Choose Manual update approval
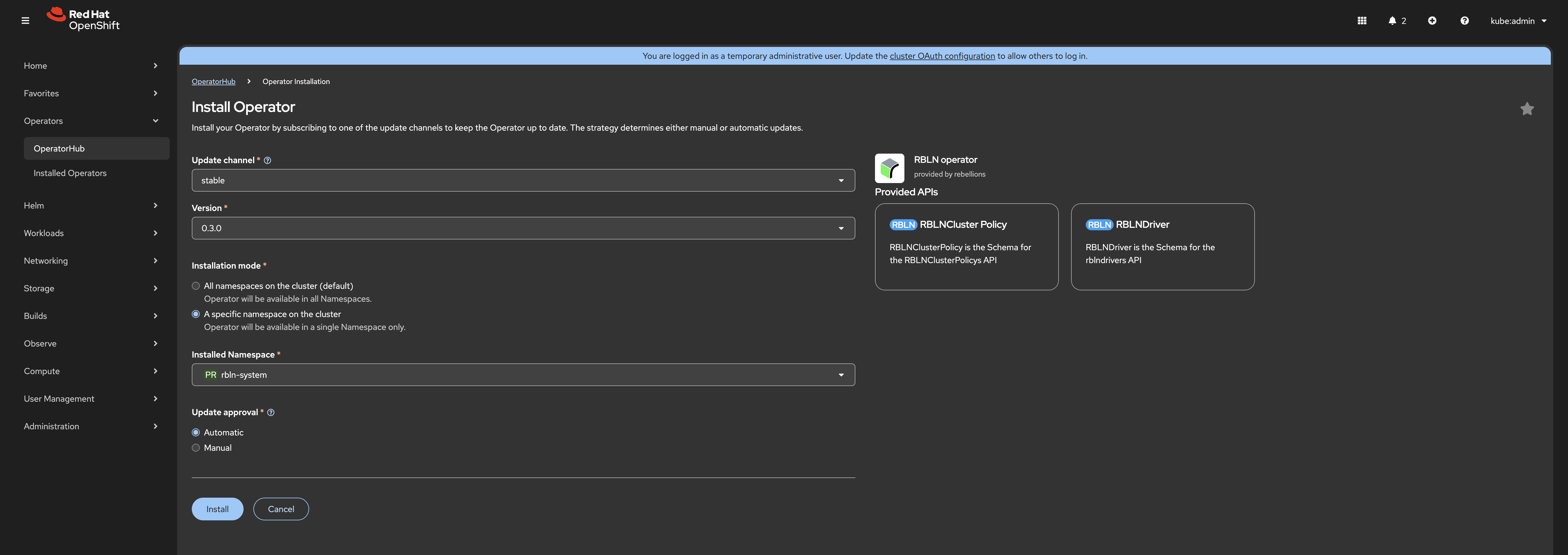The image size is (1568, 555). pyautogui.click(x=196, y=448)
